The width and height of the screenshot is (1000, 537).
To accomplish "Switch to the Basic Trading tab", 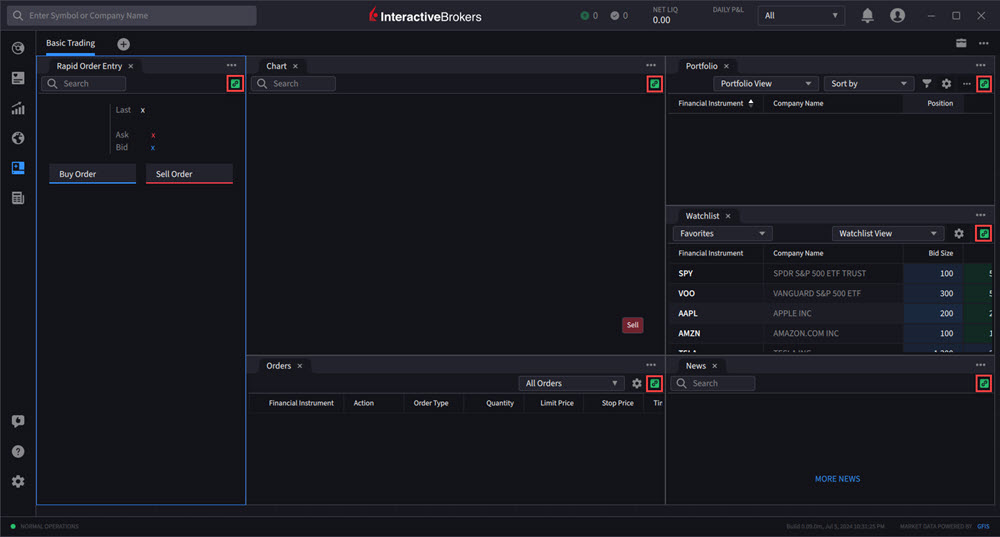I will 70,43.
